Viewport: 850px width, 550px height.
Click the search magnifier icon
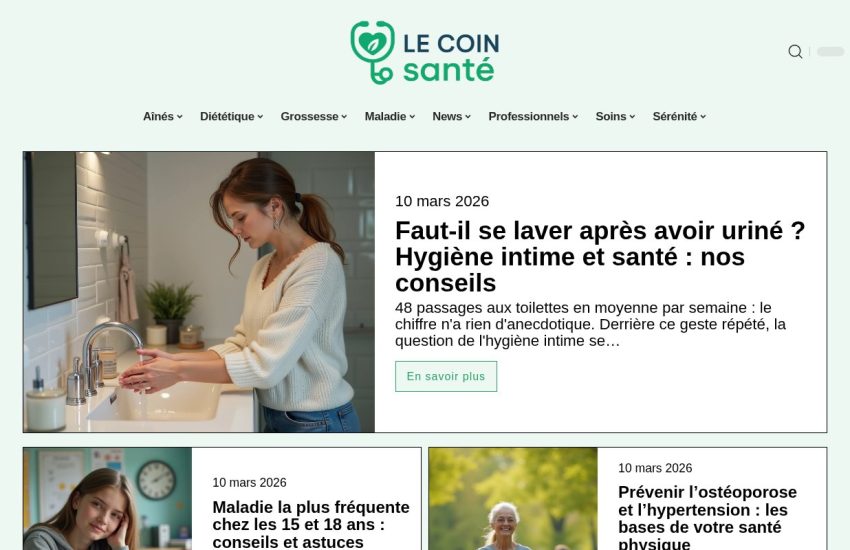[795, 51]
